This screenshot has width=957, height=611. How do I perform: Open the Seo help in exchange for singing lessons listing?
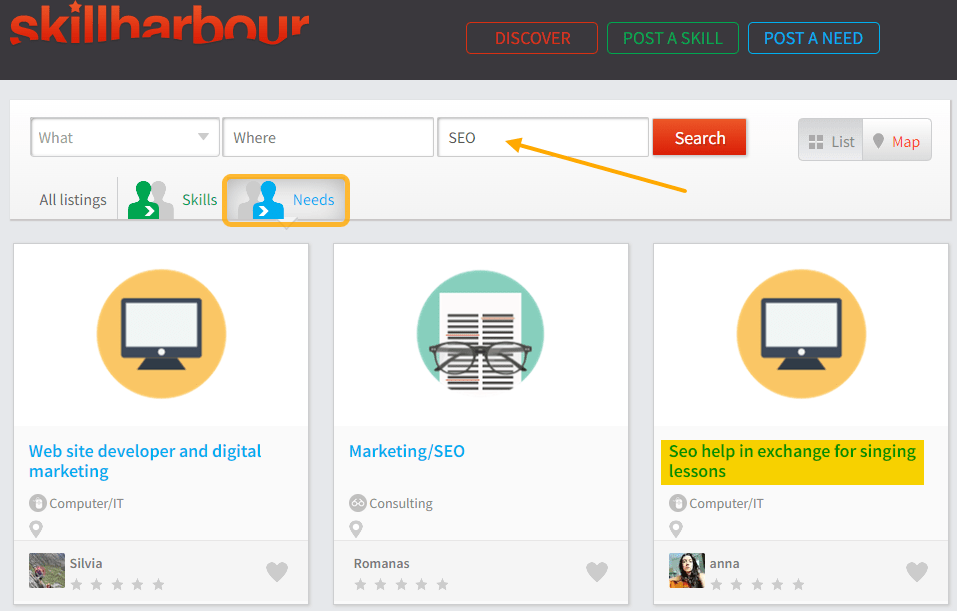tap(790, 461)
